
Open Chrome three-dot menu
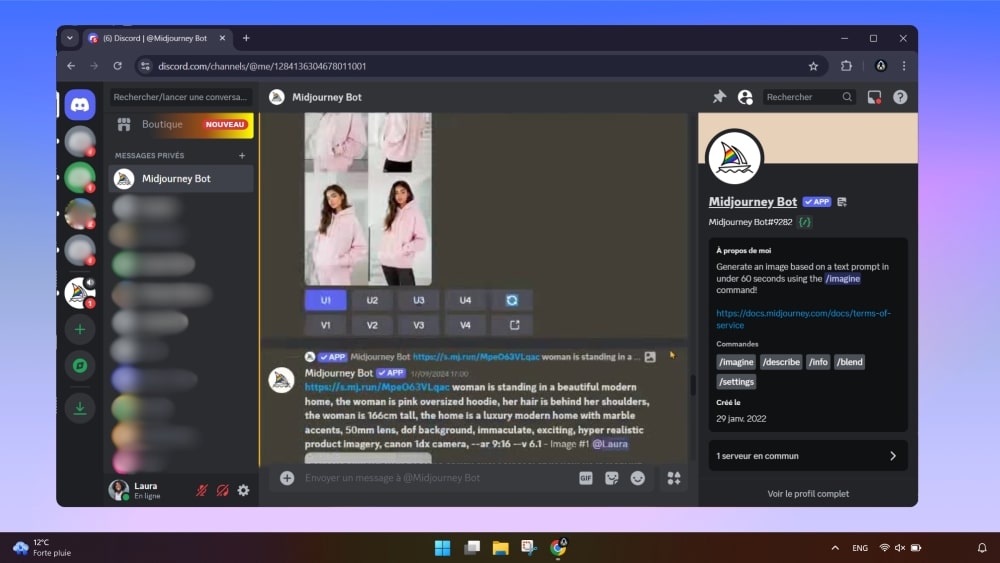(x=904, y=66)
